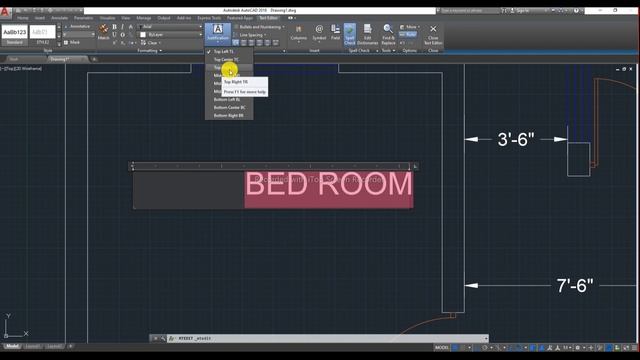This screenshot has height=360, width=640.
Task: Click the Sign In button
Action: coord(521,11)
